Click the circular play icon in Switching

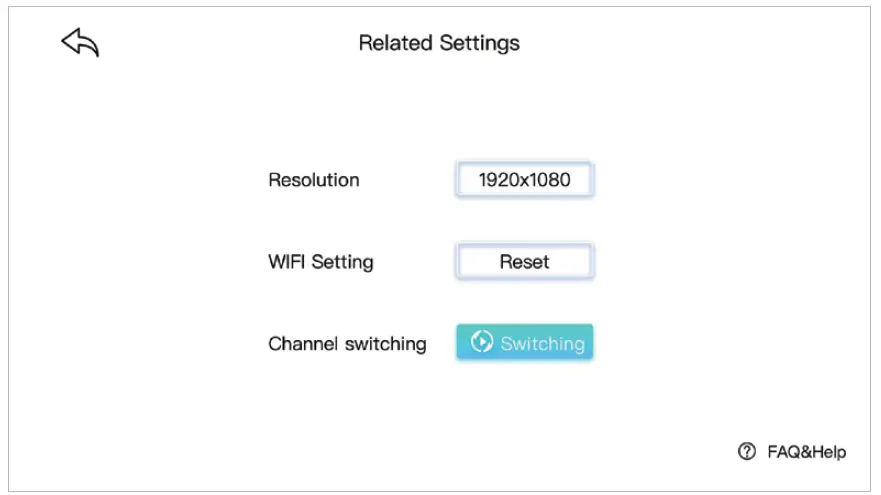tap(482, 342)
